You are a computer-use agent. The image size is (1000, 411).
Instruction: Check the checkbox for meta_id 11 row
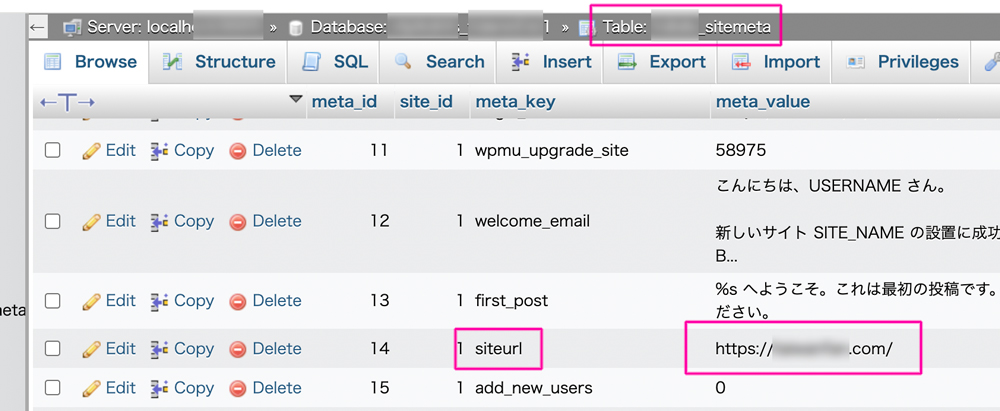[53, 151]
